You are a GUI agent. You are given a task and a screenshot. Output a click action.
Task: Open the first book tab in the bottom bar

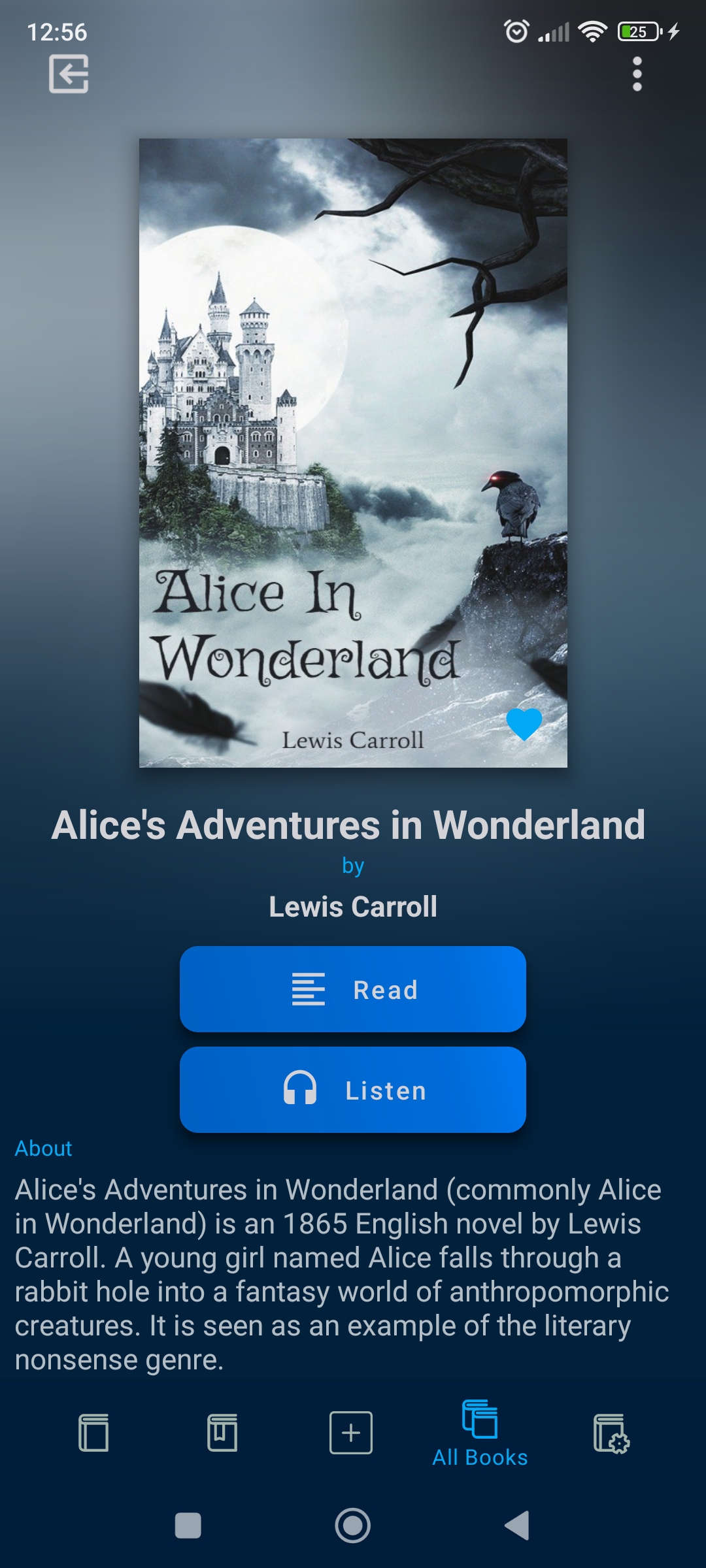(x=93, y=1433)
